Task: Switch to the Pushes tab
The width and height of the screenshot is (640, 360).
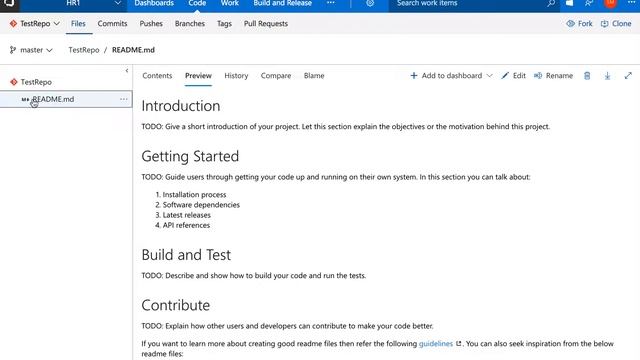Action: pyautogui.click(x=151, y=24)
